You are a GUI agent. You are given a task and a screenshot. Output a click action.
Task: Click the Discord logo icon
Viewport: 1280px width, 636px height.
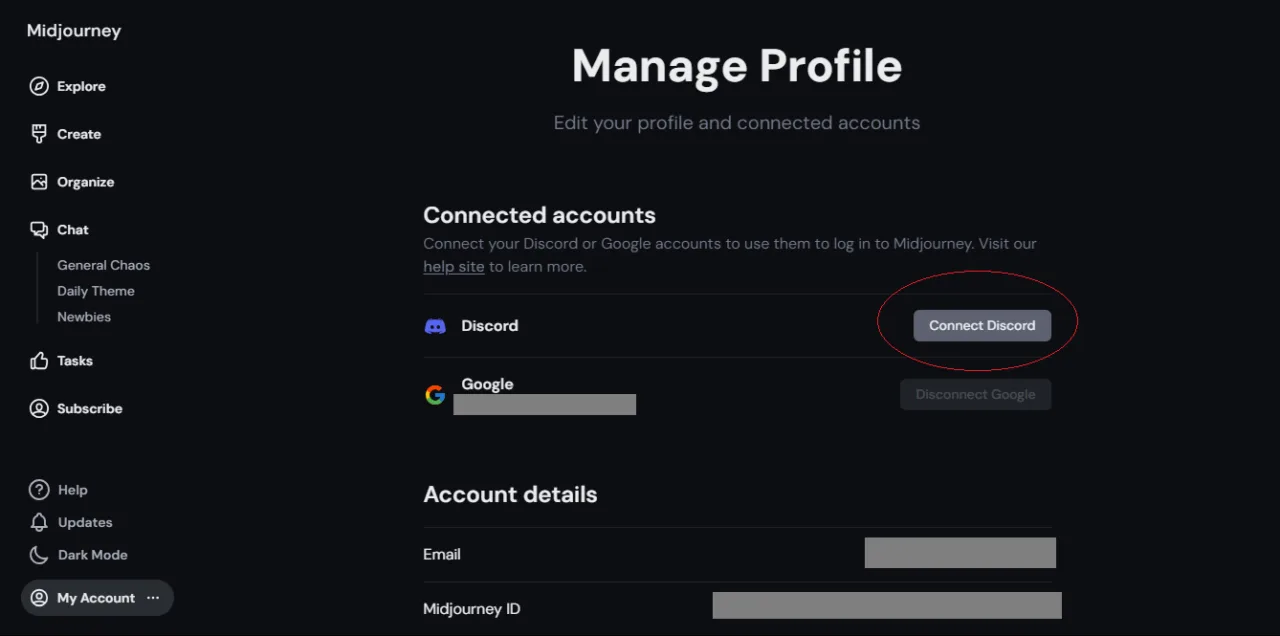[435, 326]
